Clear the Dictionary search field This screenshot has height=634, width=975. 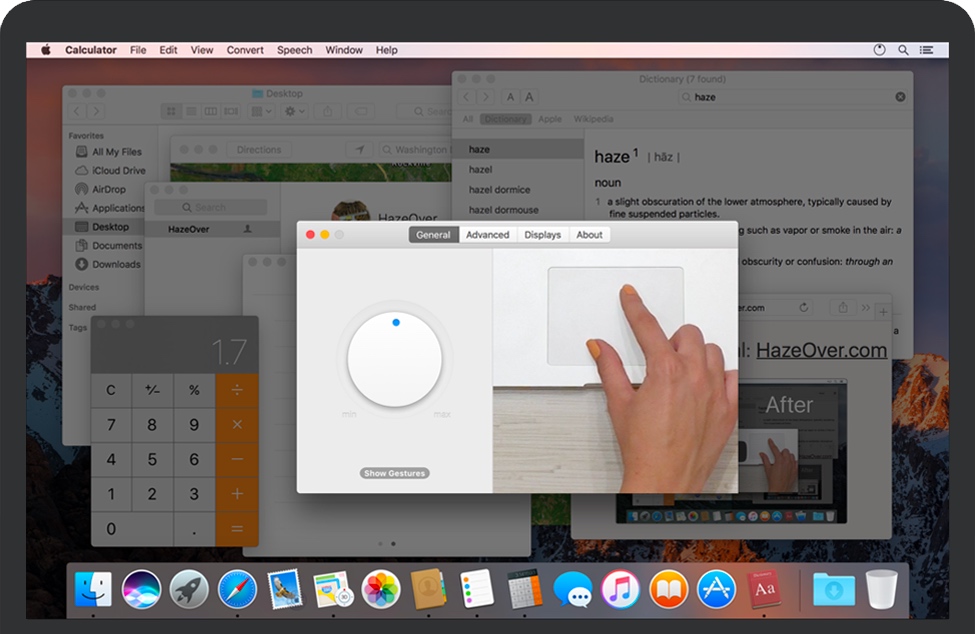[900, 97]
